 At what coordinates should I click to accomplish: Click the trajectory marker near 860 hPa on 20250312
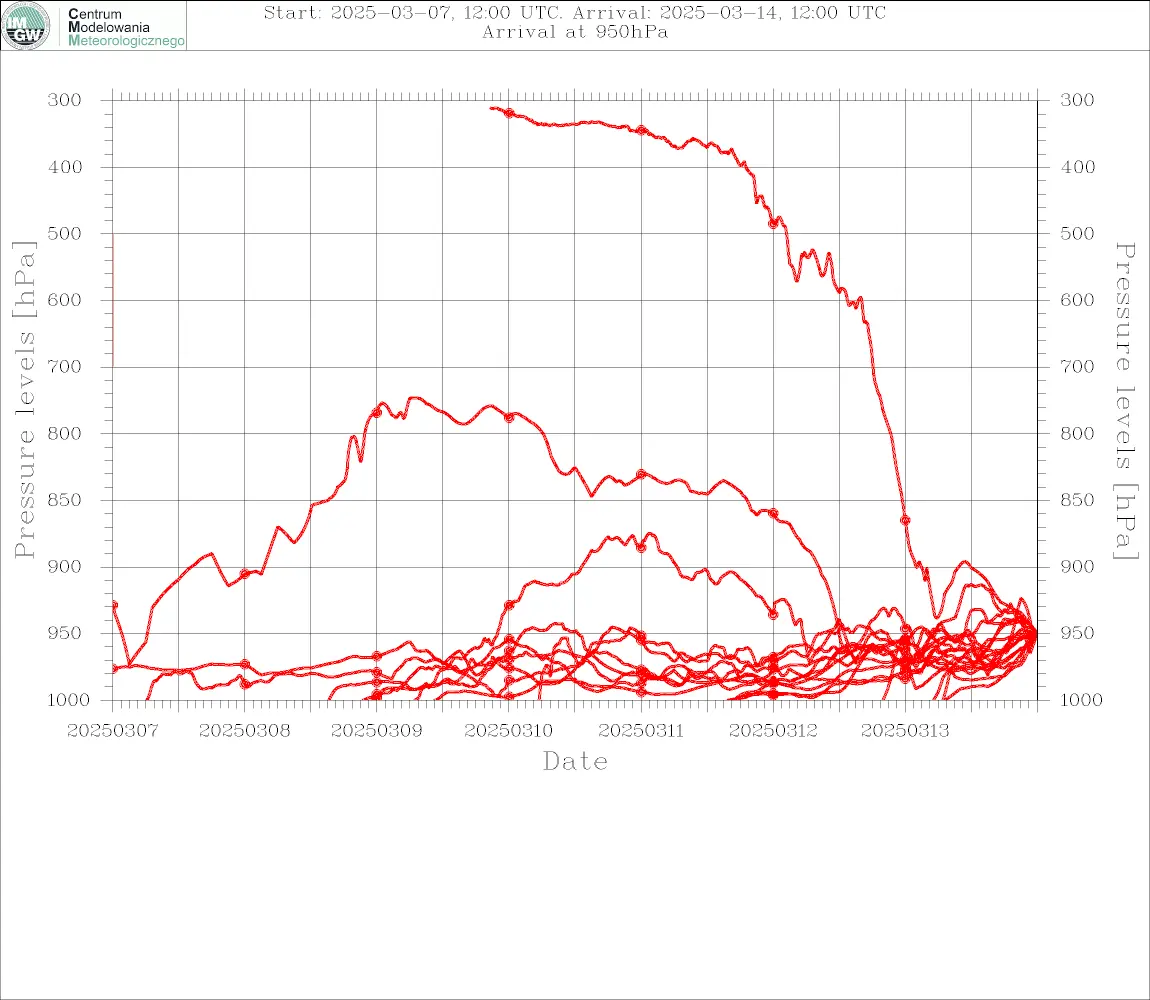coord(773,514)
